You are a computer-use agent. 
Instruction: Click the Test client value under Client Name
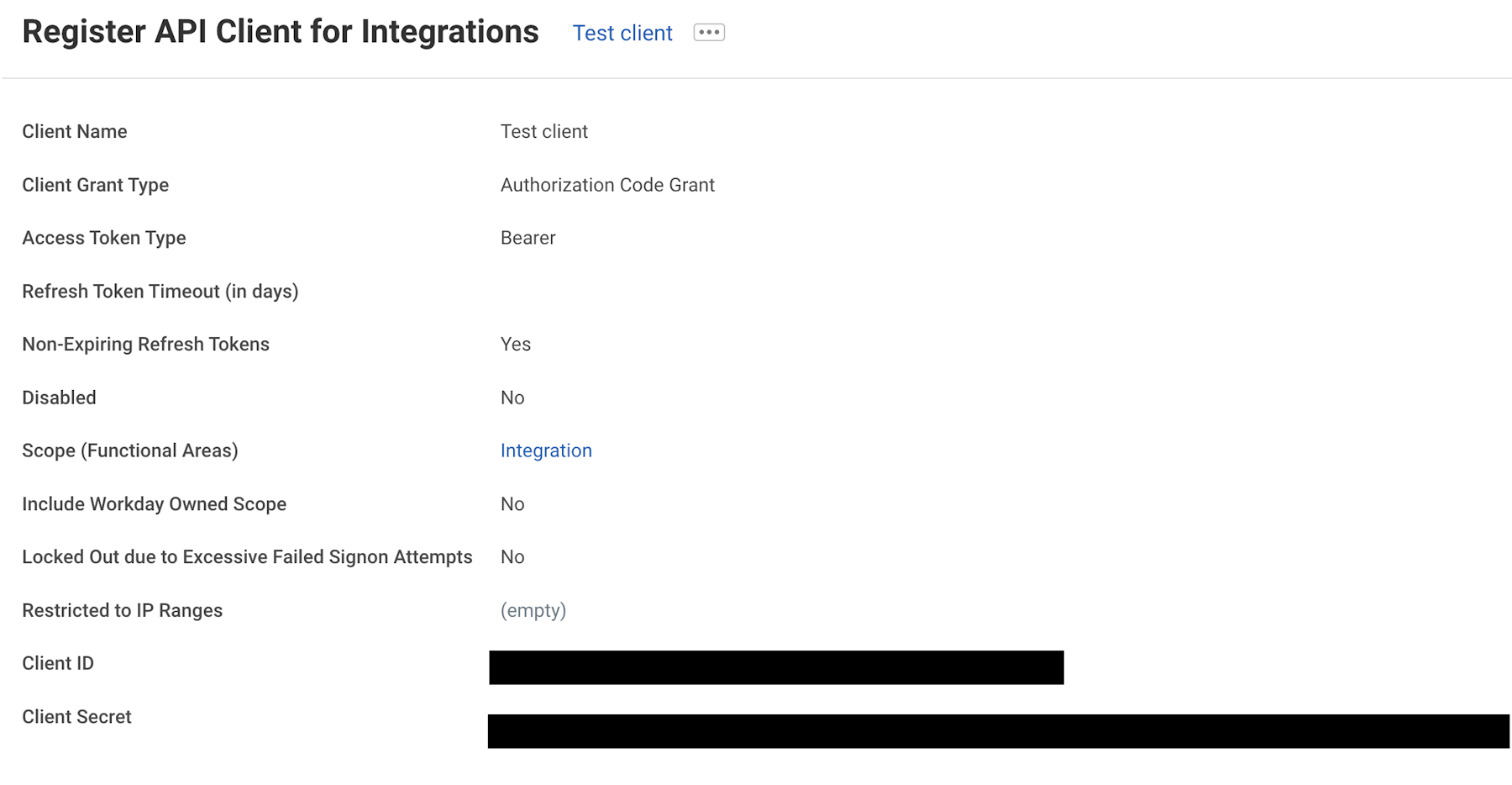tap(543, 132)
